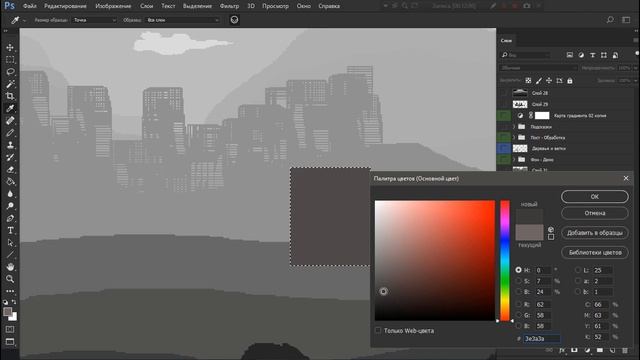Select the Eraser tool
Screen dimensions: 640x360
pyautogui.click(x=10, y=169)
